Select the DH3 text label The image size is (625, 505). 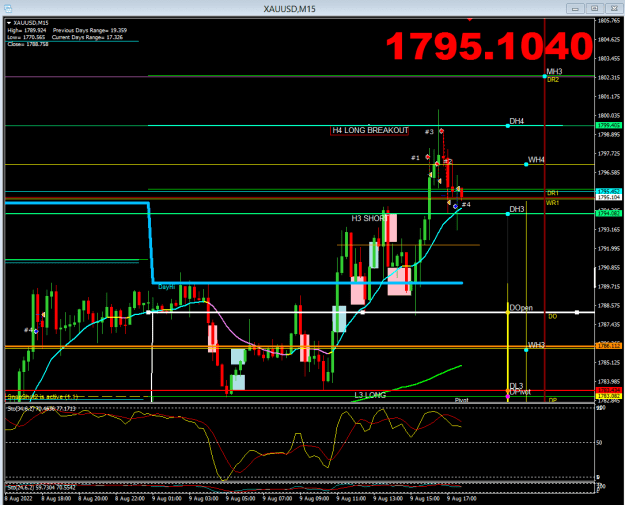coord(517,209)
